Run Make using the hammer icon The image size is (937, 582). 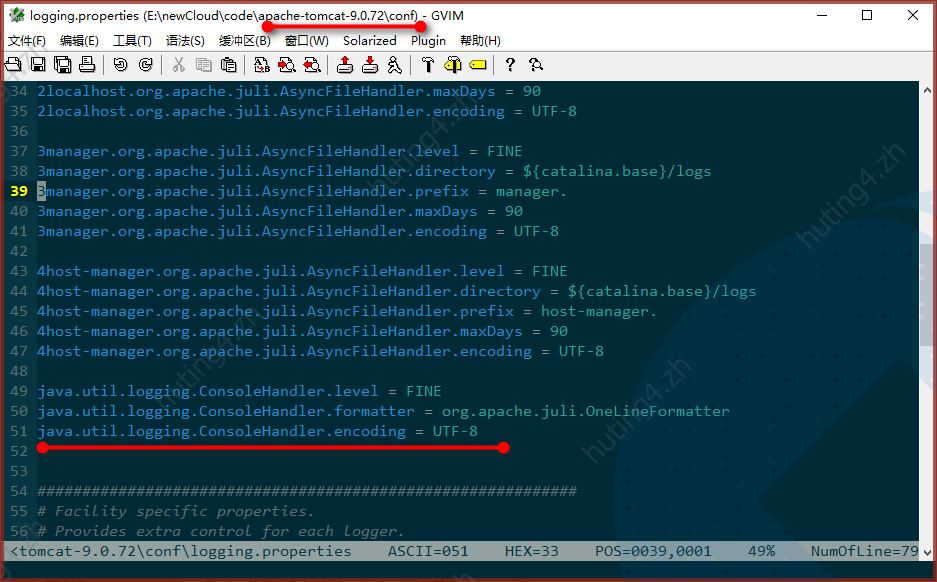427,65
